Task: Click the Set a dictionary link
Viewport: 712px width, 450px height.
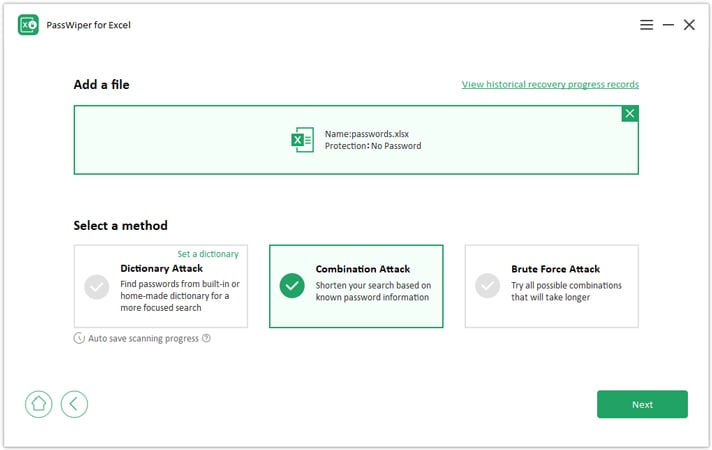Action: (208, 254)
